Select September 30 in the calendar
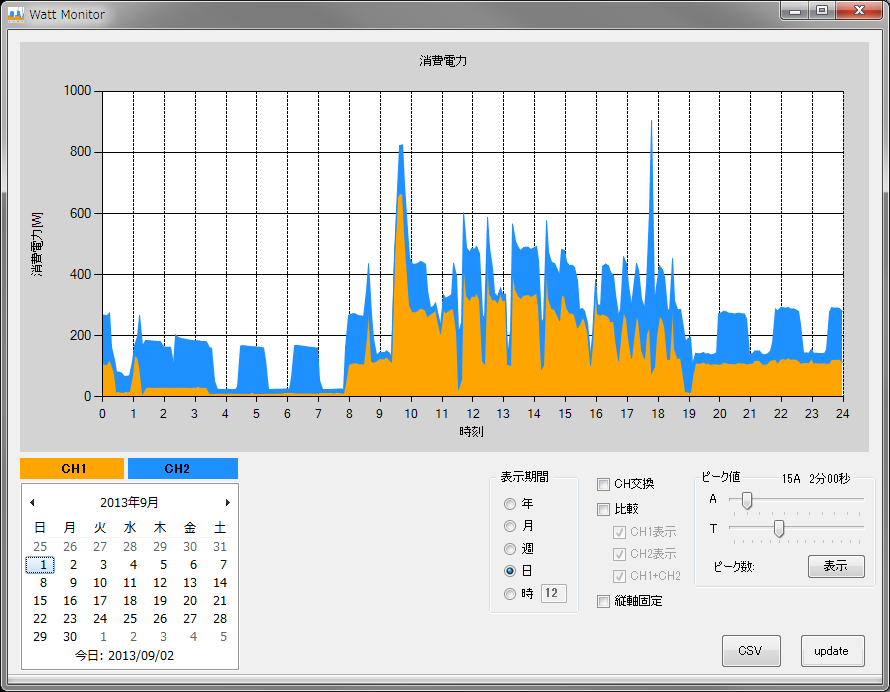The height and width of the screenshot is (692, 890). coord(70,637)
